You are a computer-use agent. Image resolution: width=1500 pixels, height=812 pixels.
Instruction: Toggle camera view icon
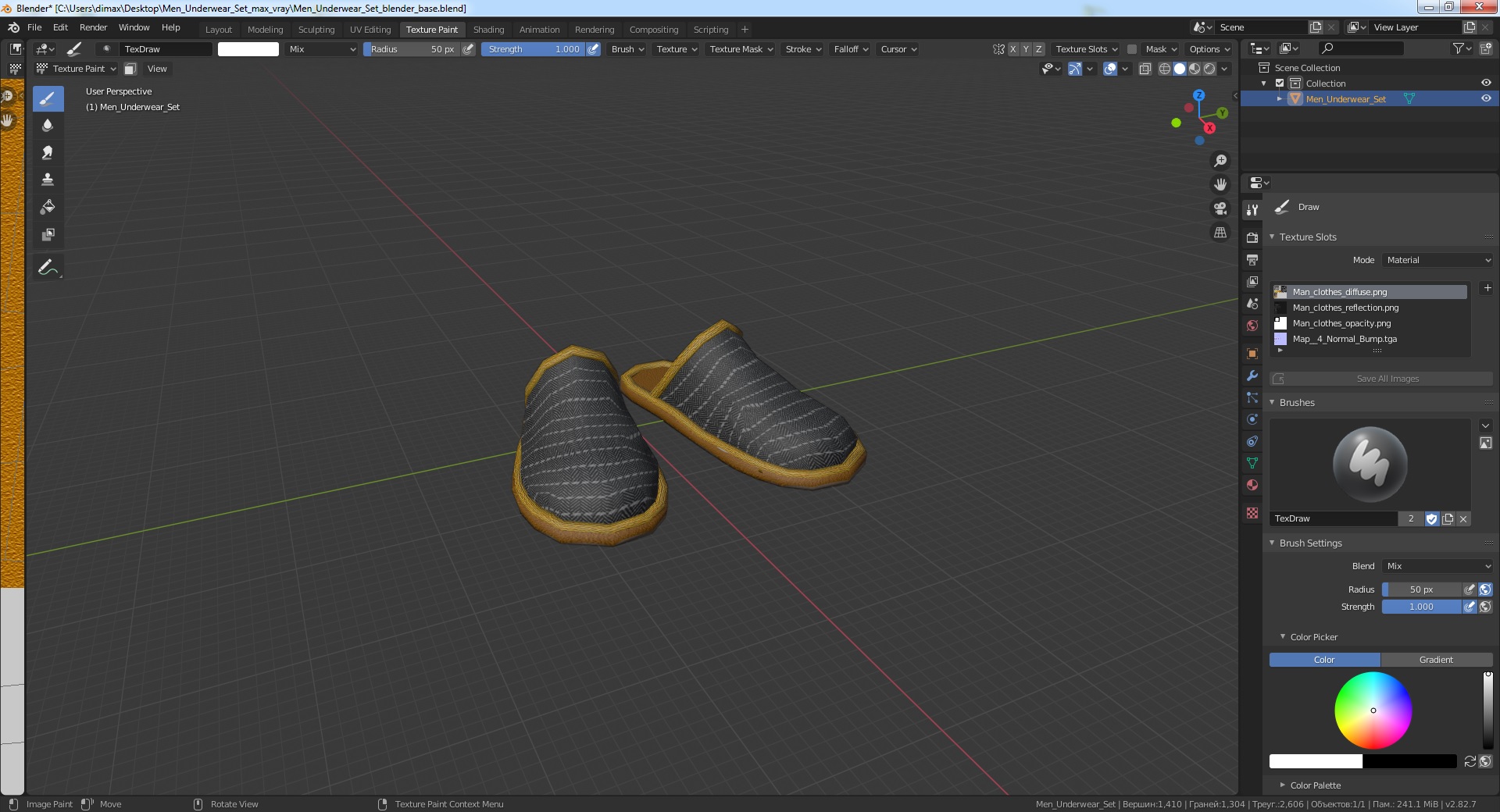1220,208
